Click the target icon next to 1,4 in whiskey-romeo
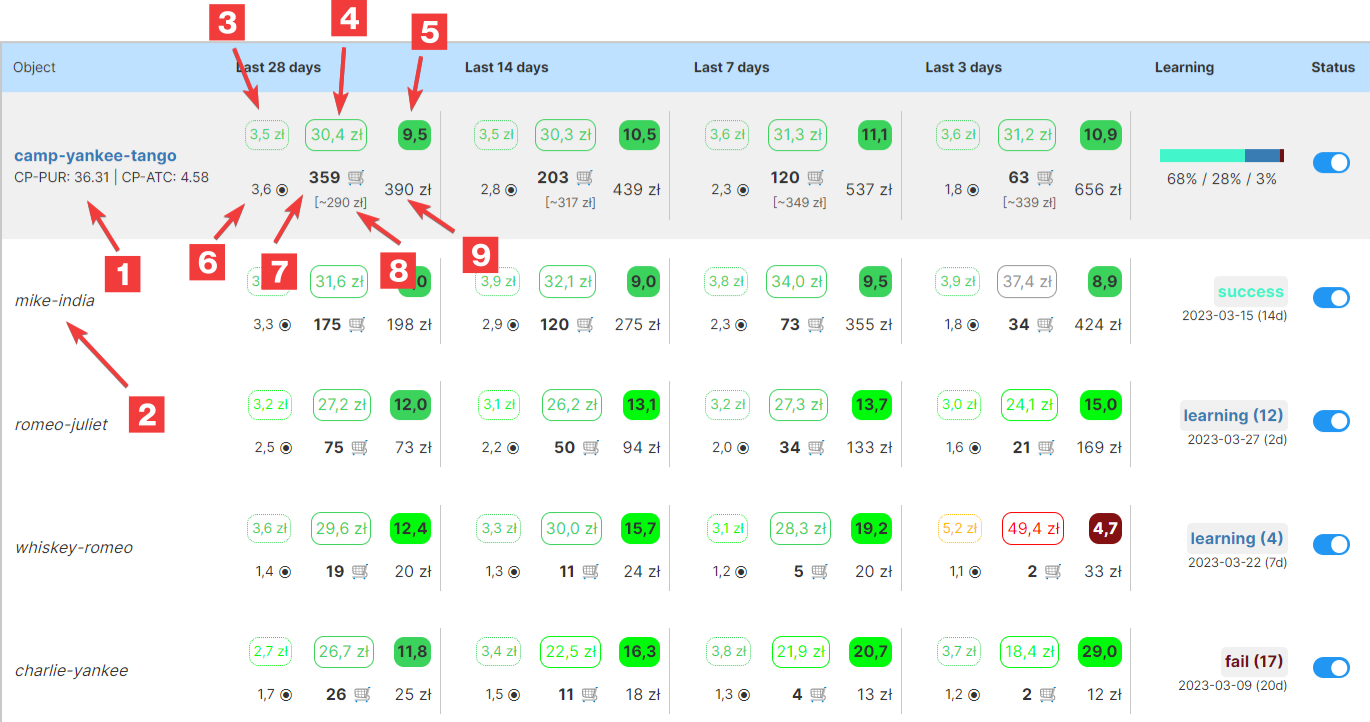The width and height of the screenshot is (1370, 722). point(285,572)
